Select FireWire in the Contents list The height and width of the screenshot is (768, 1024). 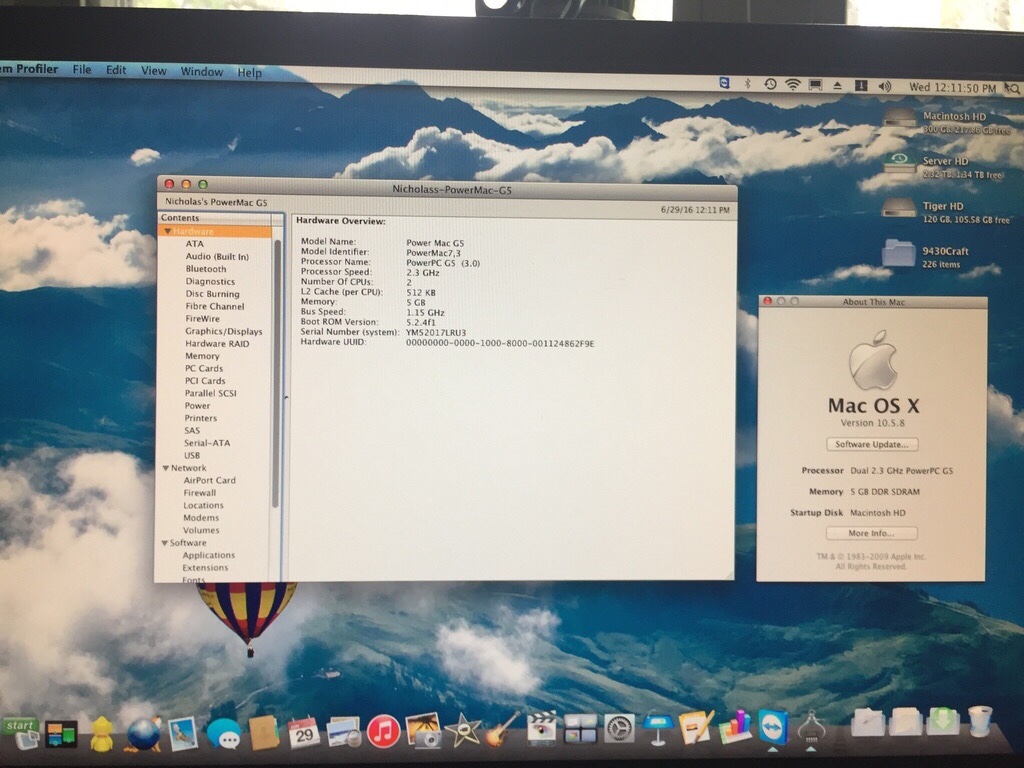tap(202, 319)
